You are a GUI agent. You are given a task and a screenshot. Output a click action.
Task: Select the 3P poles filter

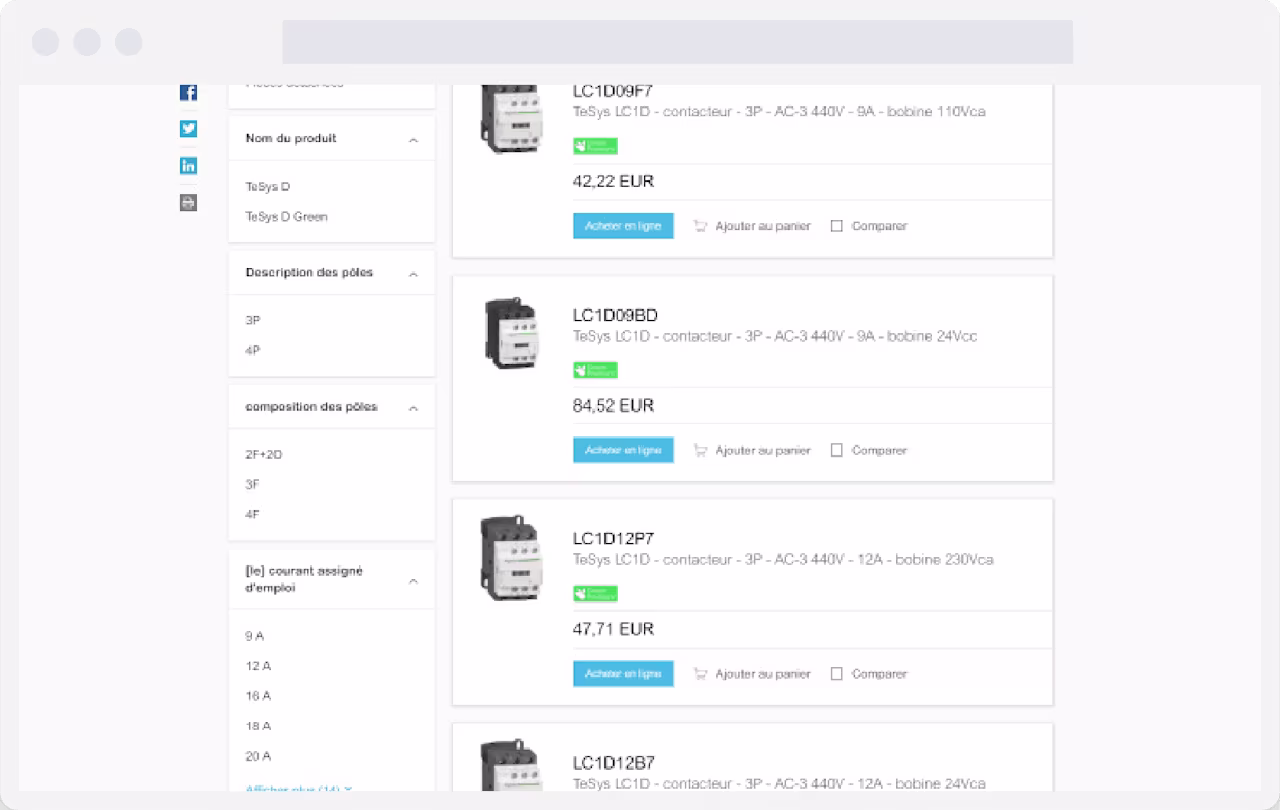pyautogui.click(x=253, y=321)
